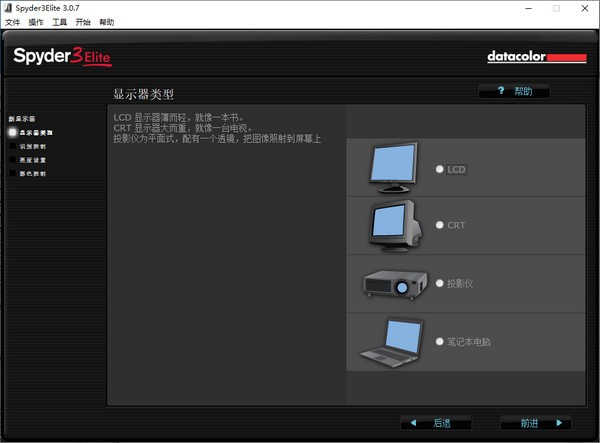
Task: Click the glowing 显示器类型 step indicator
Action: (x=13, y=132)
